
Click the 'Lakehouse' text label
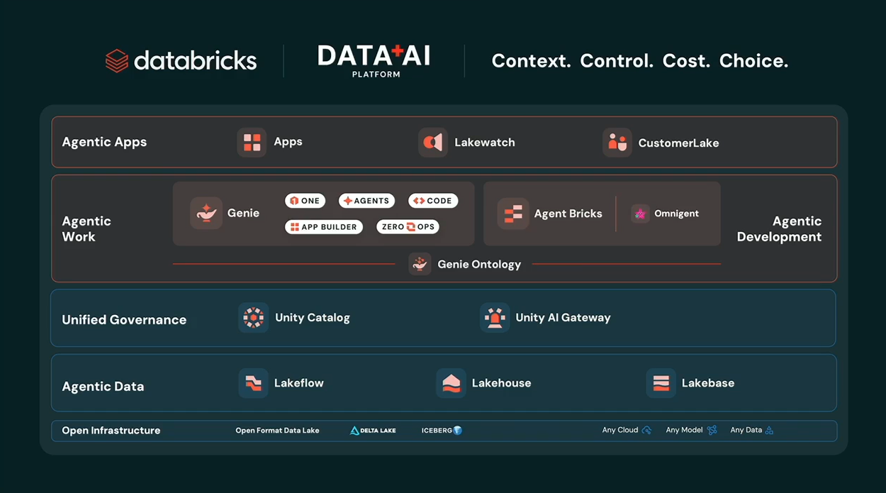click(502, 383)
